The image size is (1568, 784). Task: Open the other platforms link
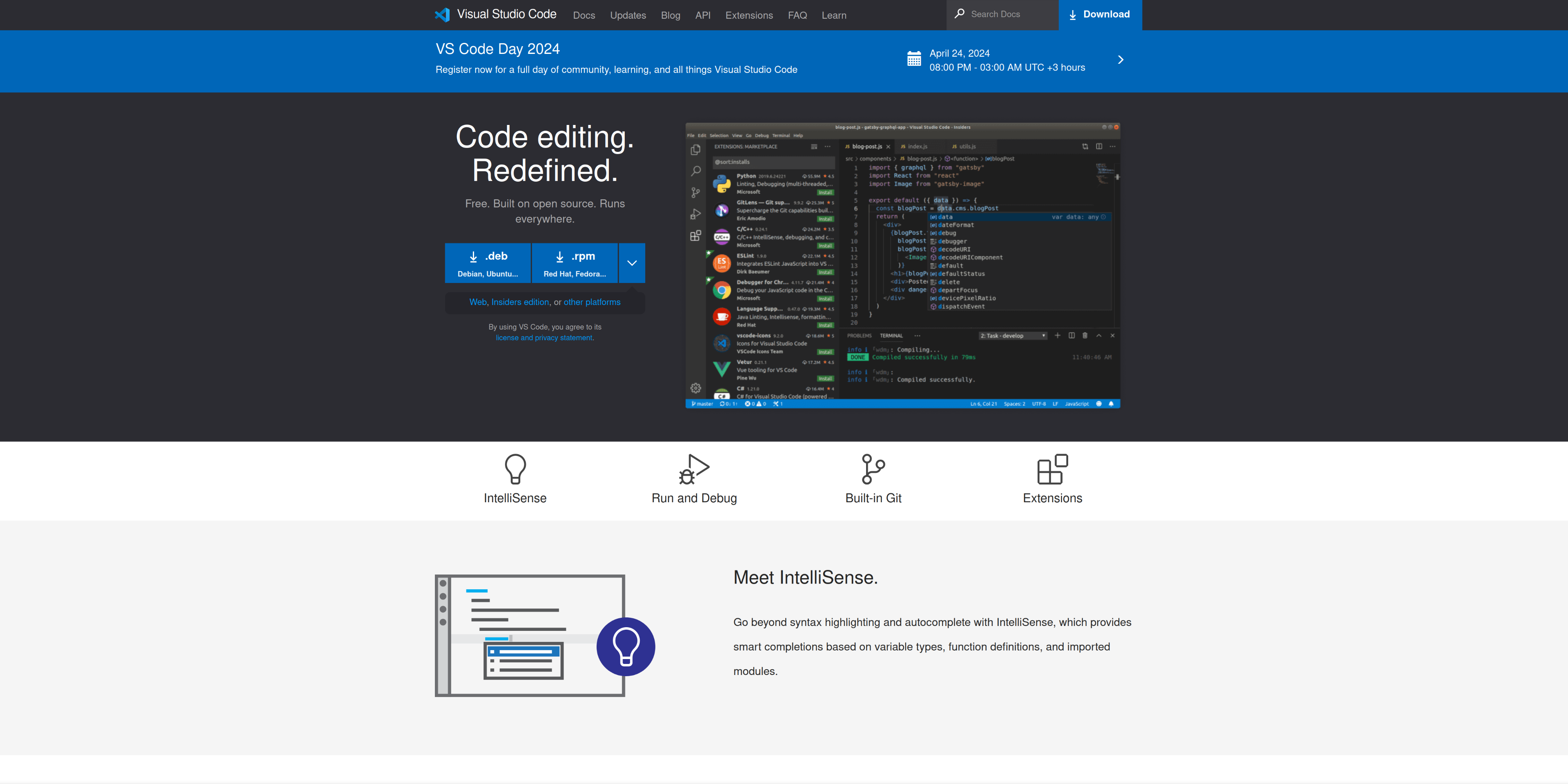[x=592, y=302]
